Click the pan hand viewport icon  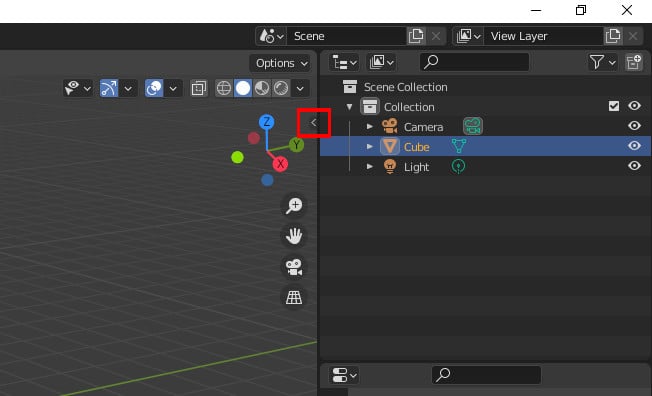pos(294,236)
